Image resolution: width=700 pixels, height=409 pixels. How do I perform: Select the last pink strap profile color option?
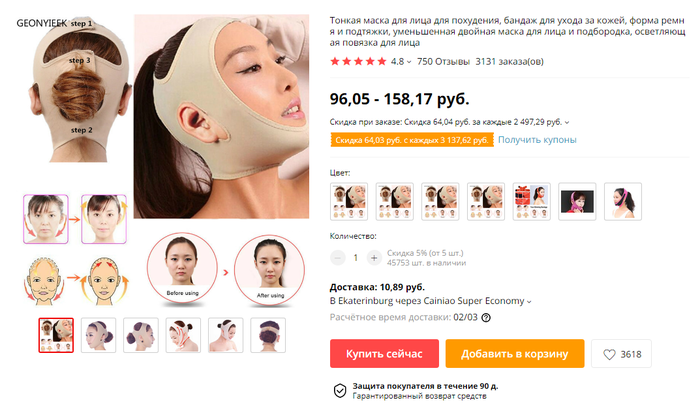point(623,201)
